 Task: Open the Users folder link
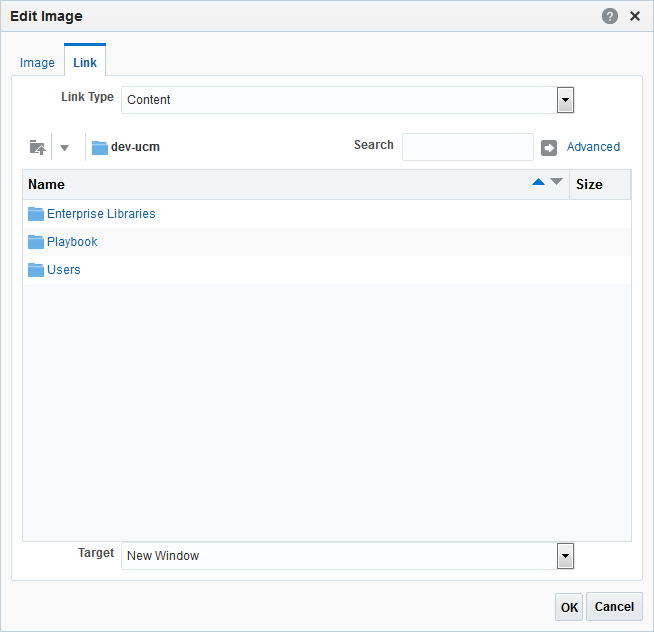[x=64, y=269]
